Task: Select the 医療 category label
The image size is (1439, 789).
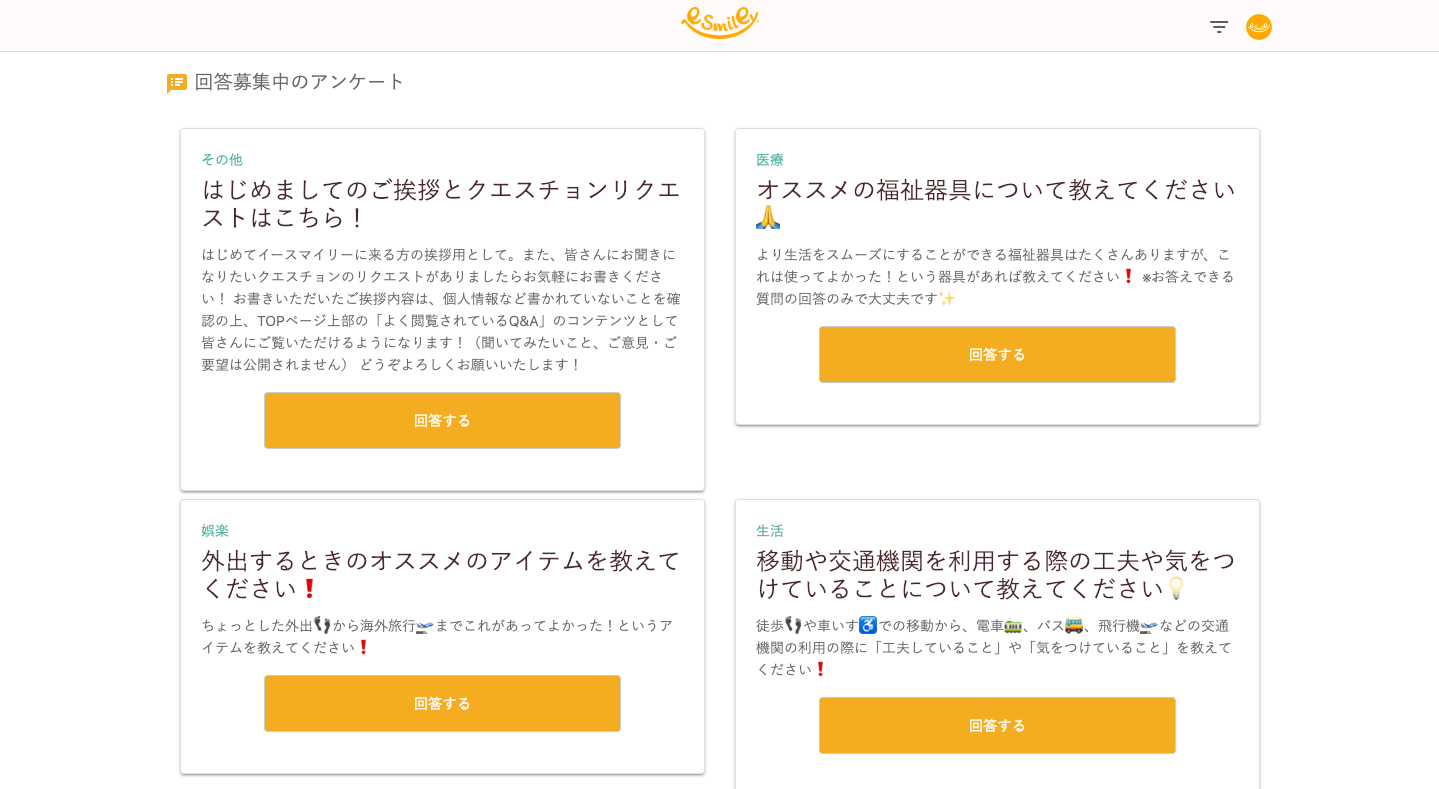Action: 770,159
